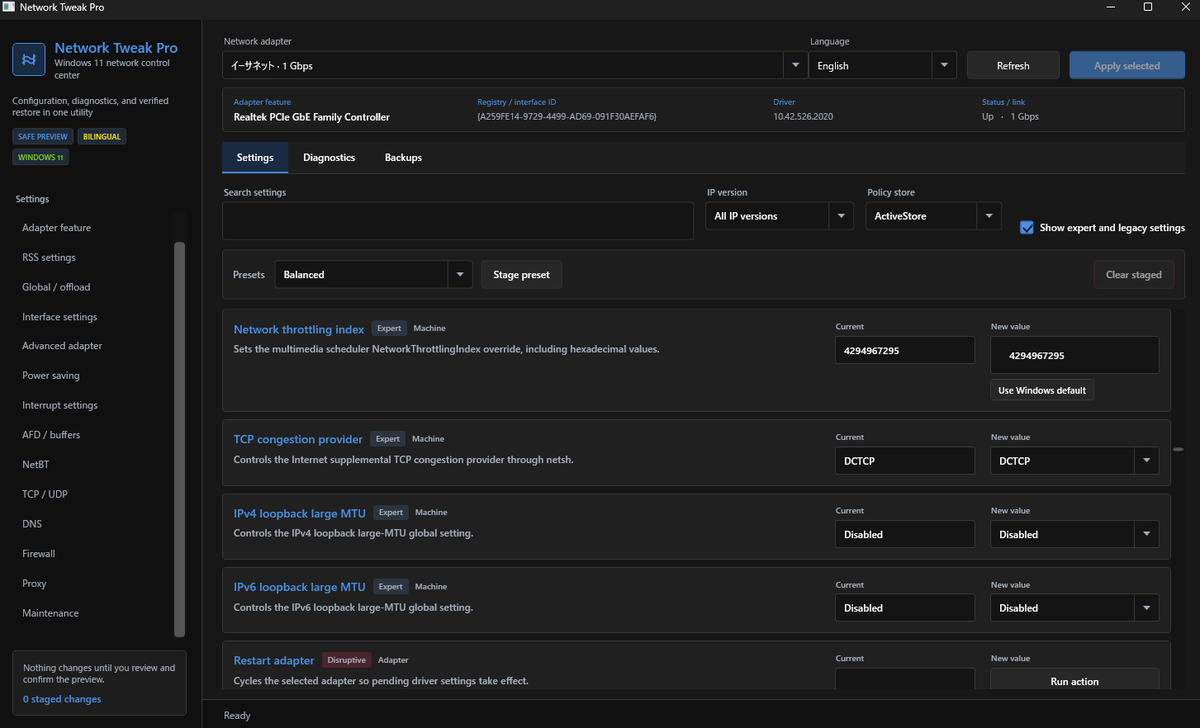The height and width of the screenshot is (728, 1200).
Task: Click the Stage preset button
Action: click(521, 274)
